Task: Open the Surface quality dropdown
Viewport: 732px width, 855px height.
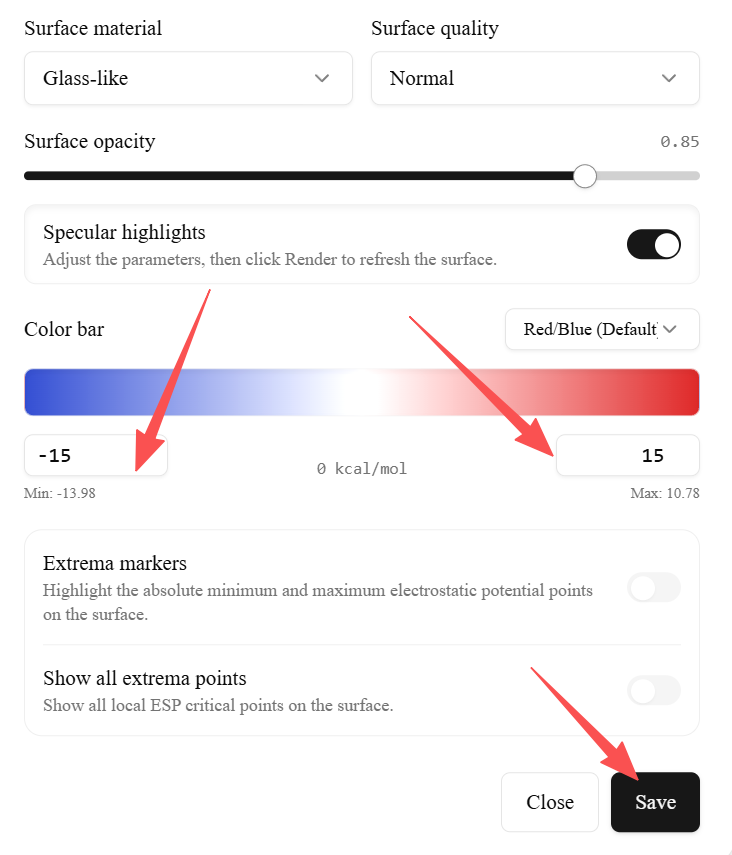Action: (x=535, y=78)
